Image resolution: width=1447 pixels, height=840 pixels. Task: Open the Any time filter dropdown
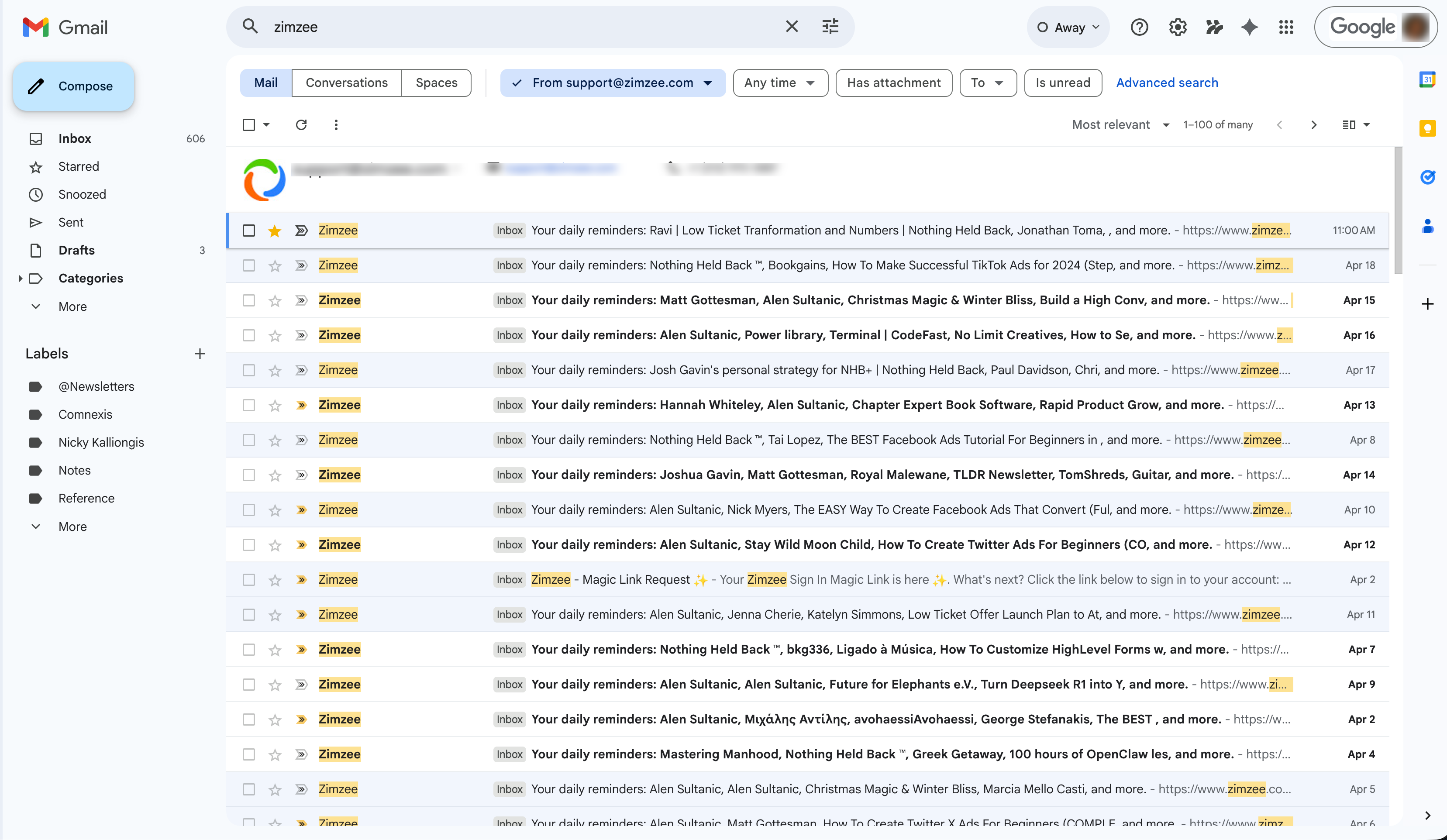tap(780, 83)
